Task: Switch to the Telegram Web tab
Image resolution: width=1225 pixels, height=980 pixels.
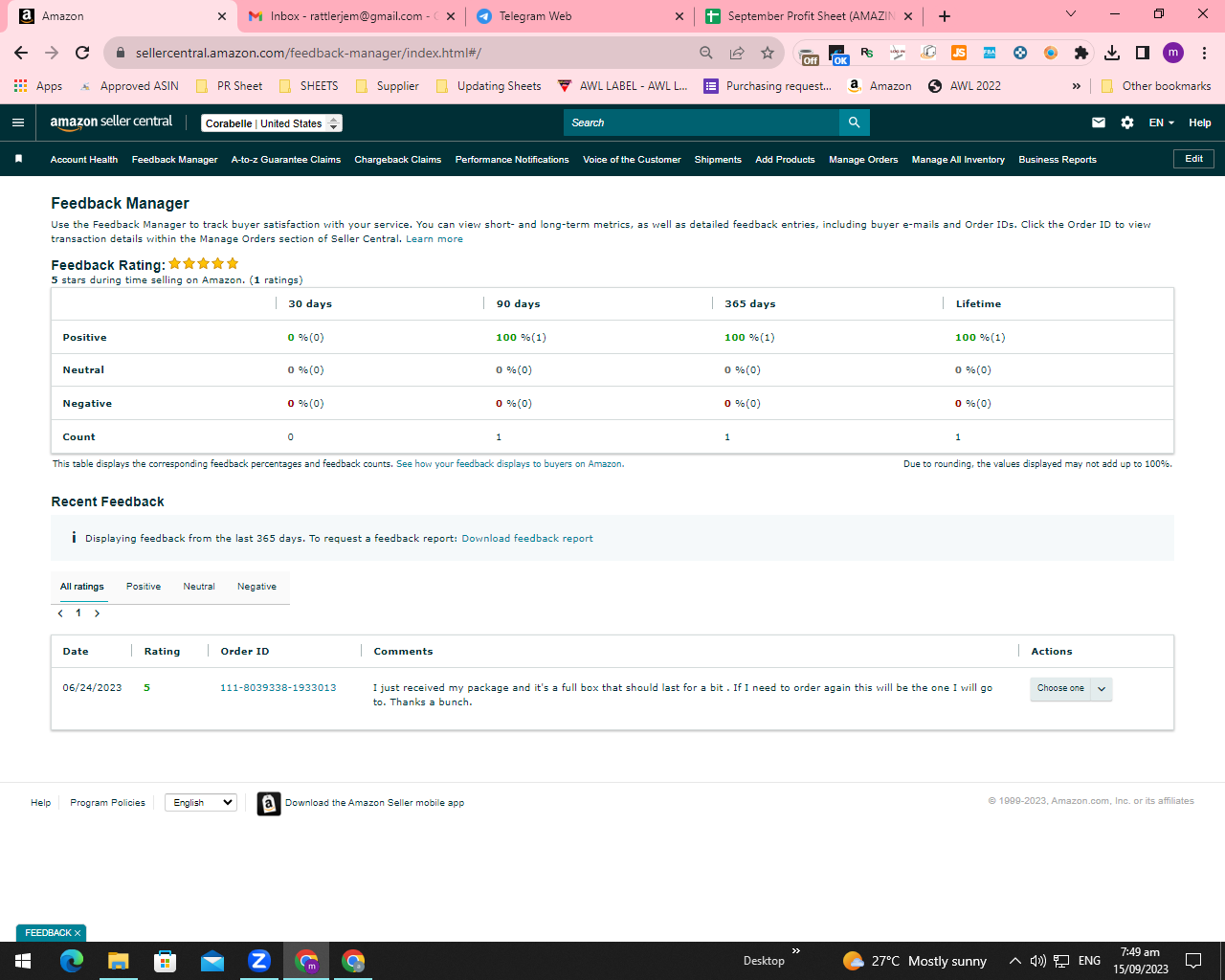Action: point(580,16)
